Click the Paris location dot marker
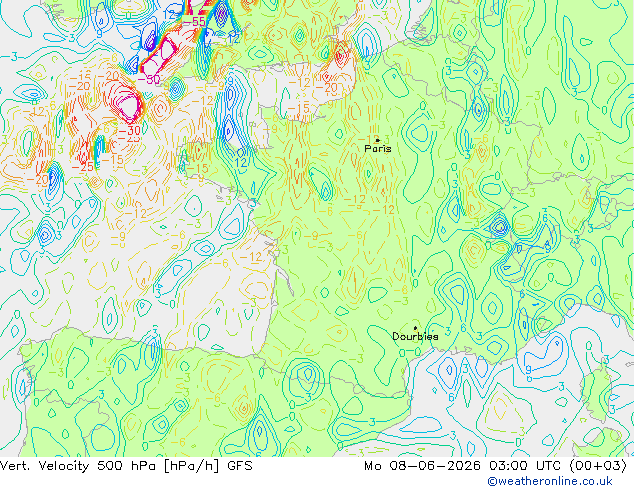The height and width of the screenshot is (490, 634). (378, 140)
